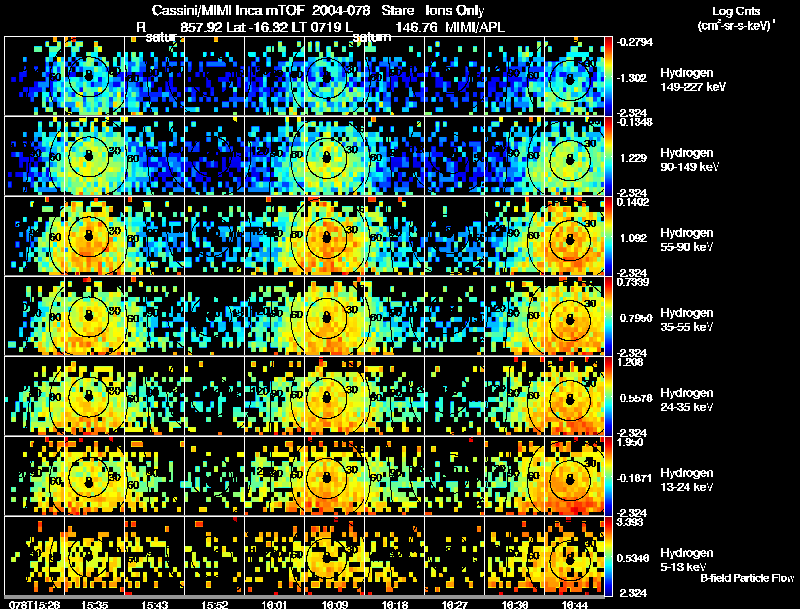
Task: Click the '16:09' time axis label
Action: tap(335, 605)
